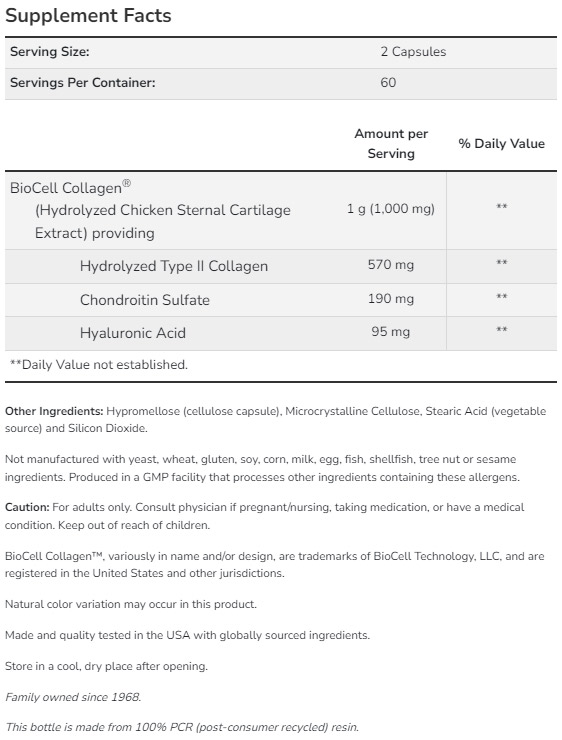This screenshot has height=740, width=562.
Task: Click the Daily Value not established footnote
Action: pos(99,364)
